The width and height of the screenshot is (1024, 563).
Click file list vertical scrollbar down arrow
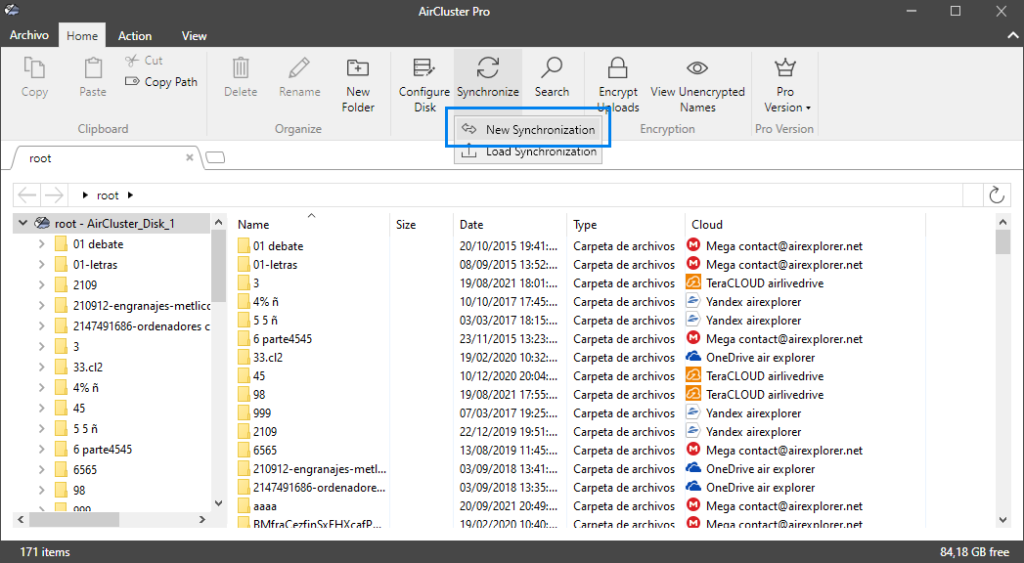click(1003, 521)
